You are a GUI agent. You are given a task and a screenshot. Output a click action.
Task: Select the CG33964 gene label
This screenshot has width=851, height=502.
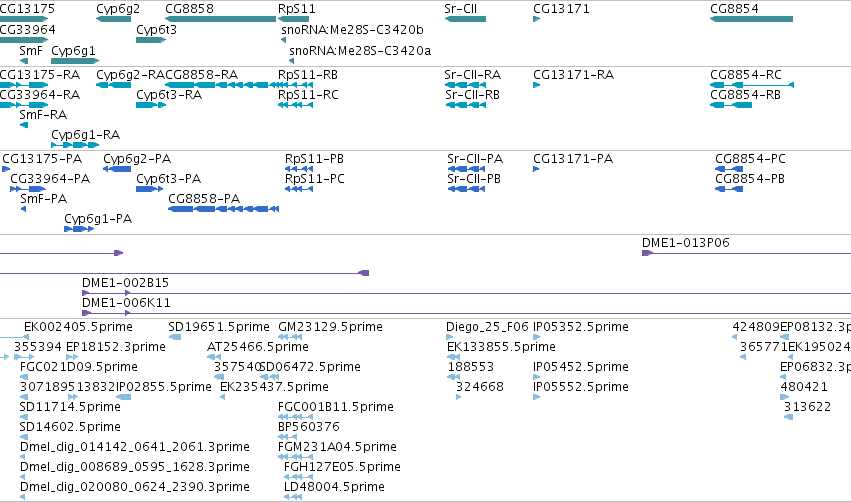pyautogui.click(x=28, y=30)
